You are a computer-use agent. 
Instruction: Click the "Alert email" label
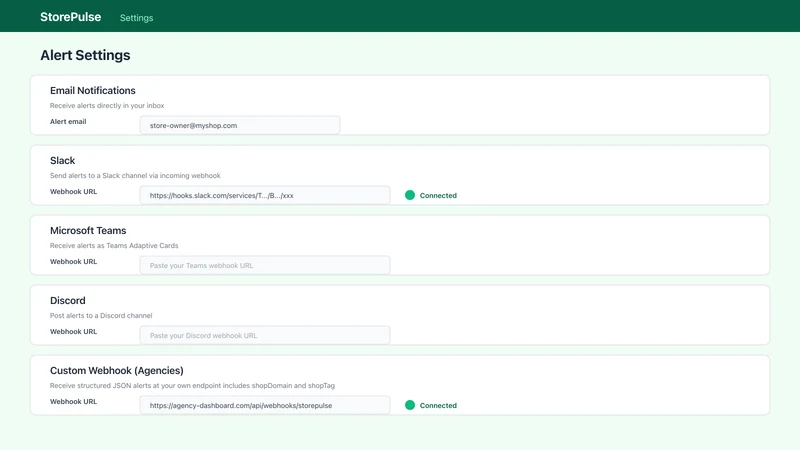pyautogui.click(x=68, y=121)
